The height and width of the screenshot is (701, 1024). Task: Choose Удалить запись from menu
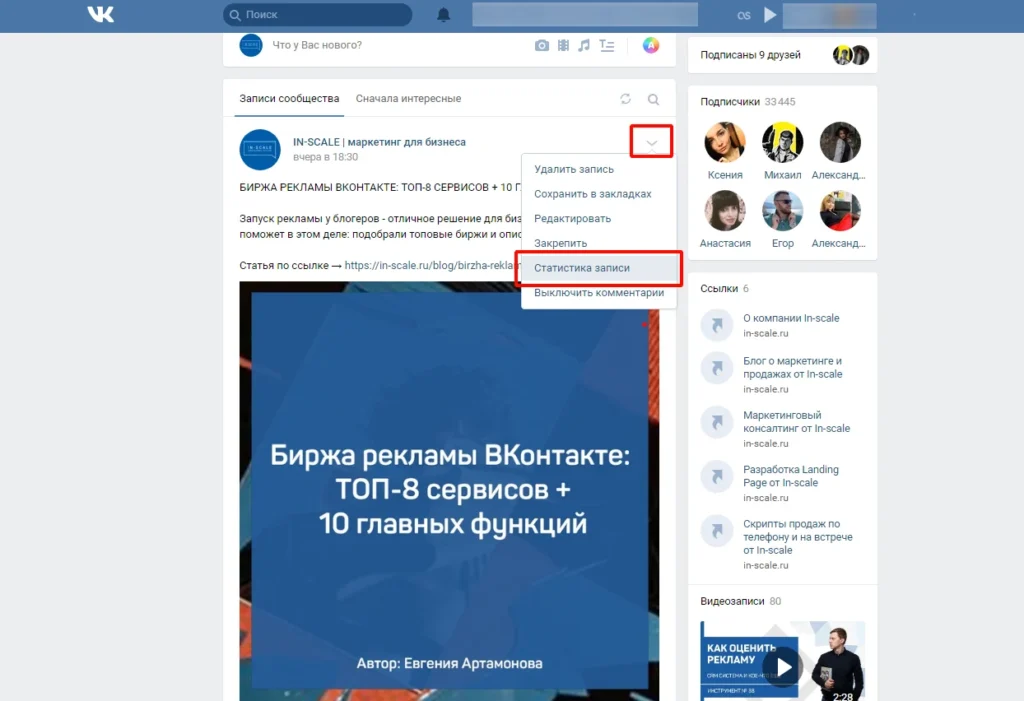599,169
